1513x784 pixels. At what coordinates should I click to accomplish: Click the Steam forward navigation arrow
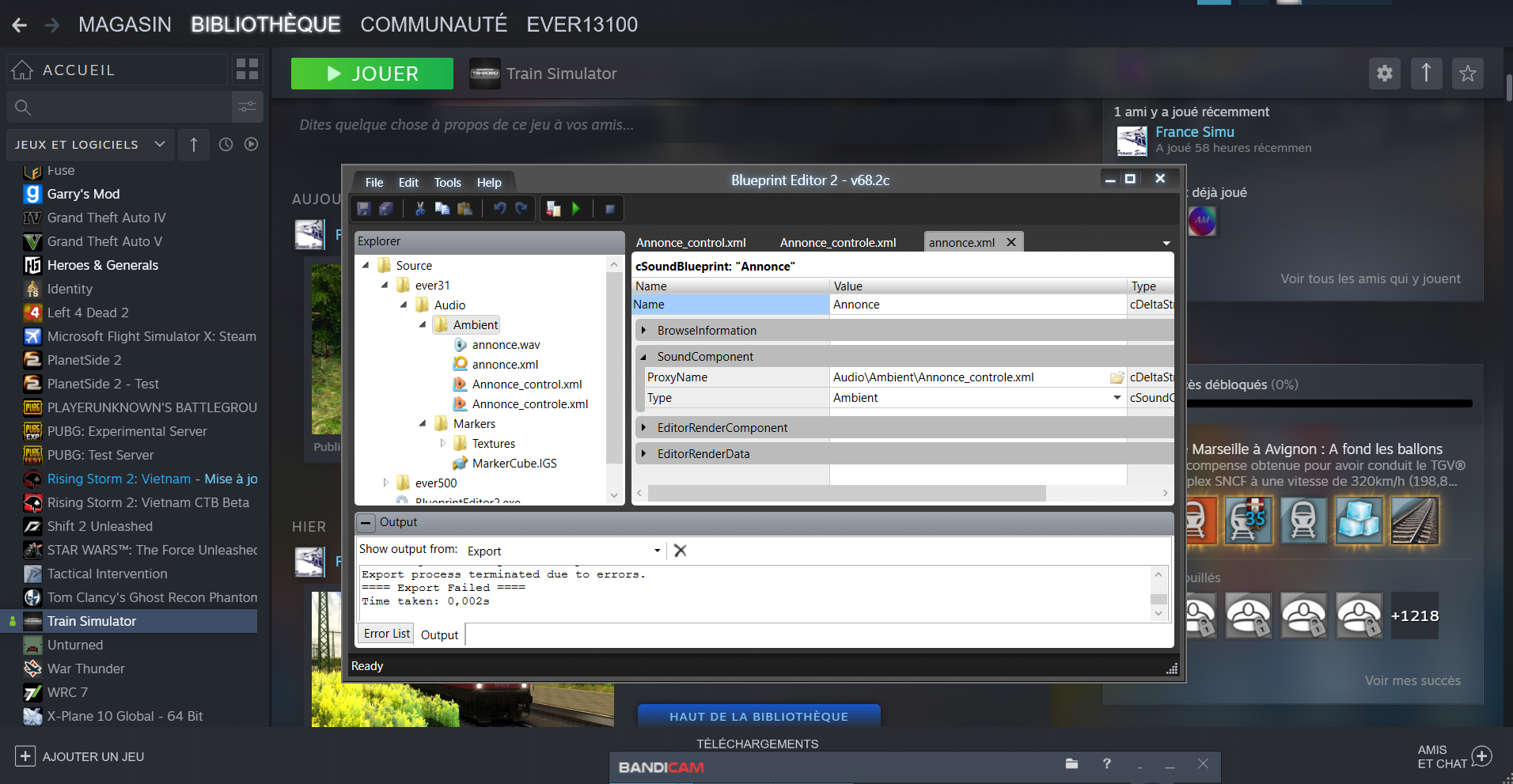point(52,25)
